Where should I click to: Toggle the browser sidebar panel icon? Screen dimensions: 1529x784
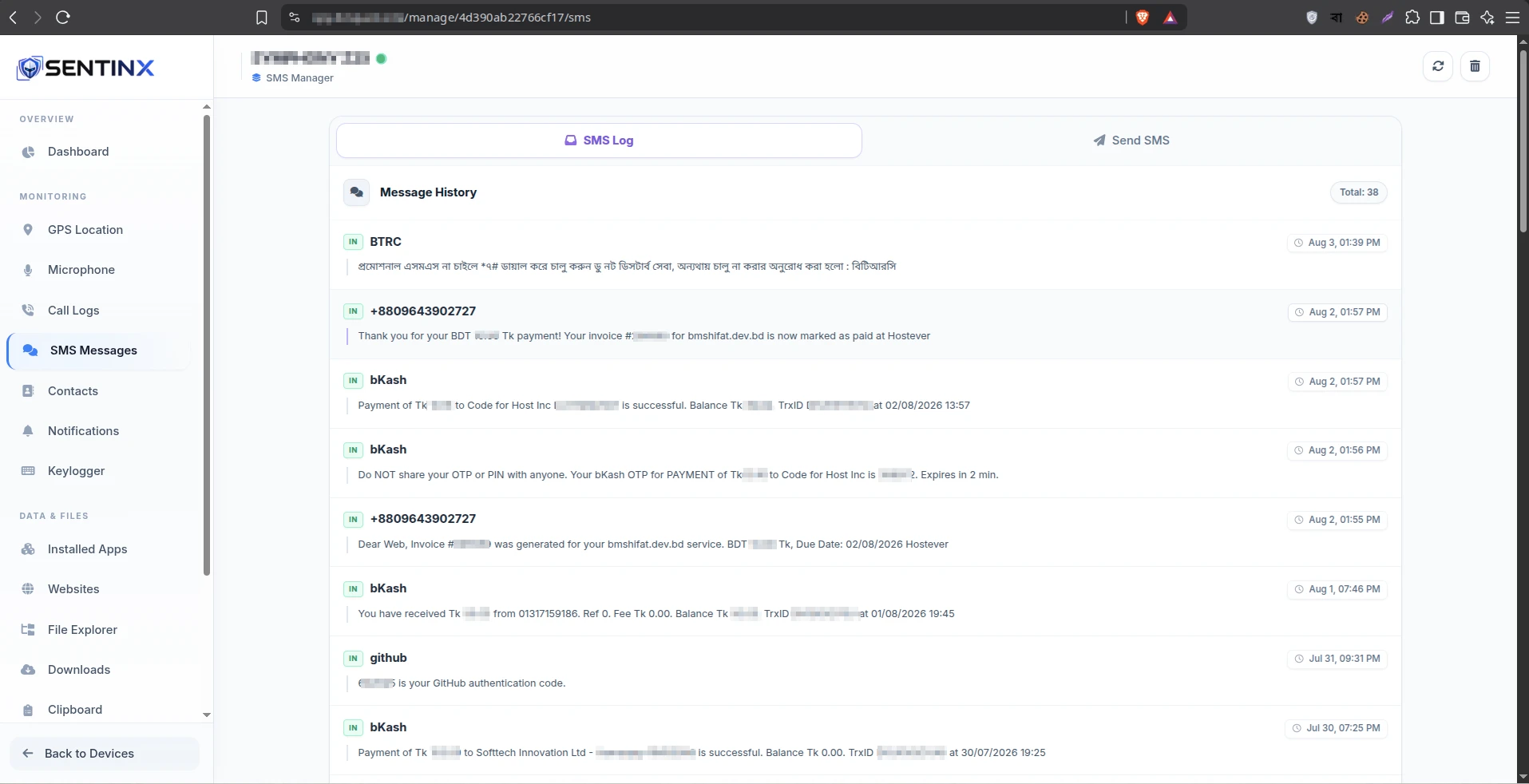(1437, 18)
